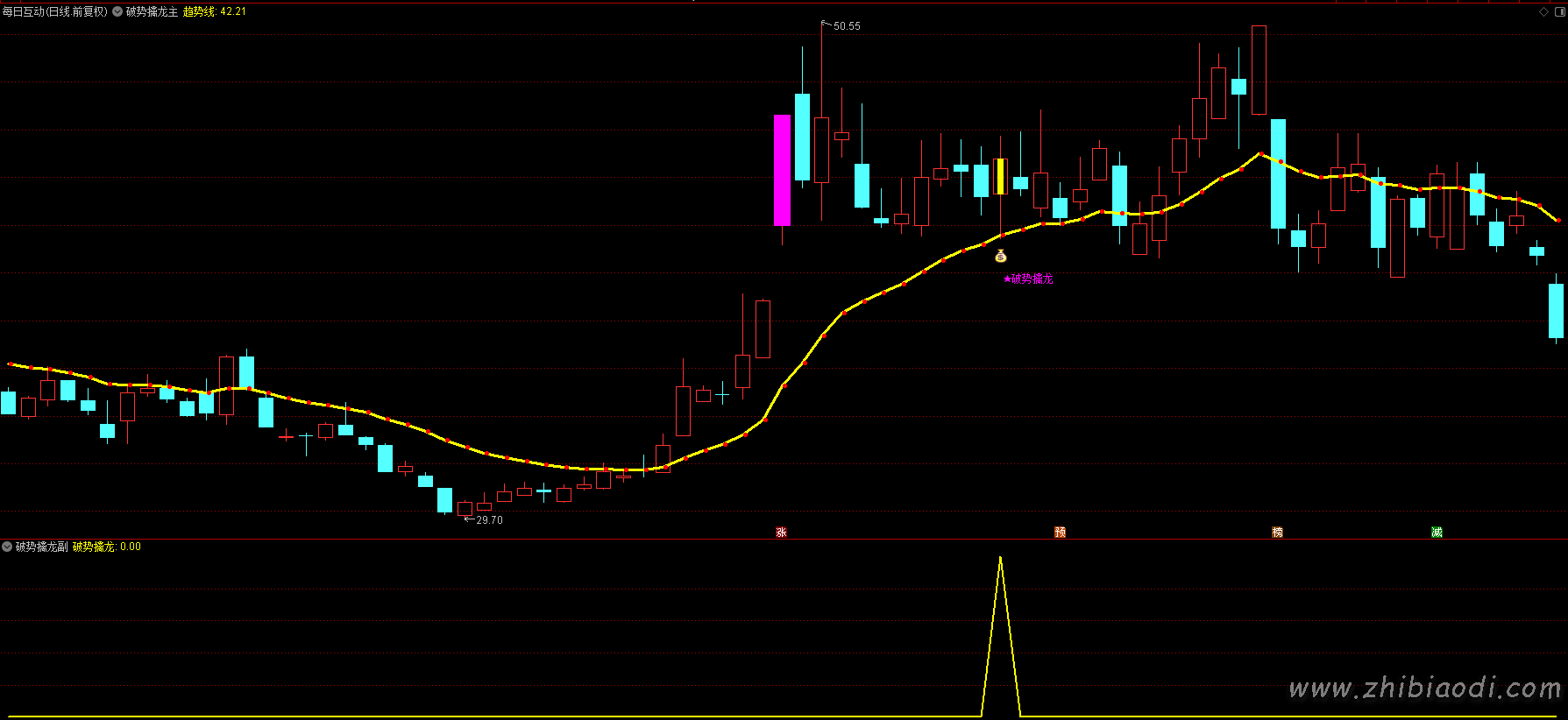Click the 每日互动 stock title label
The image size is (1568, 720).
click(x=54, y=11)
